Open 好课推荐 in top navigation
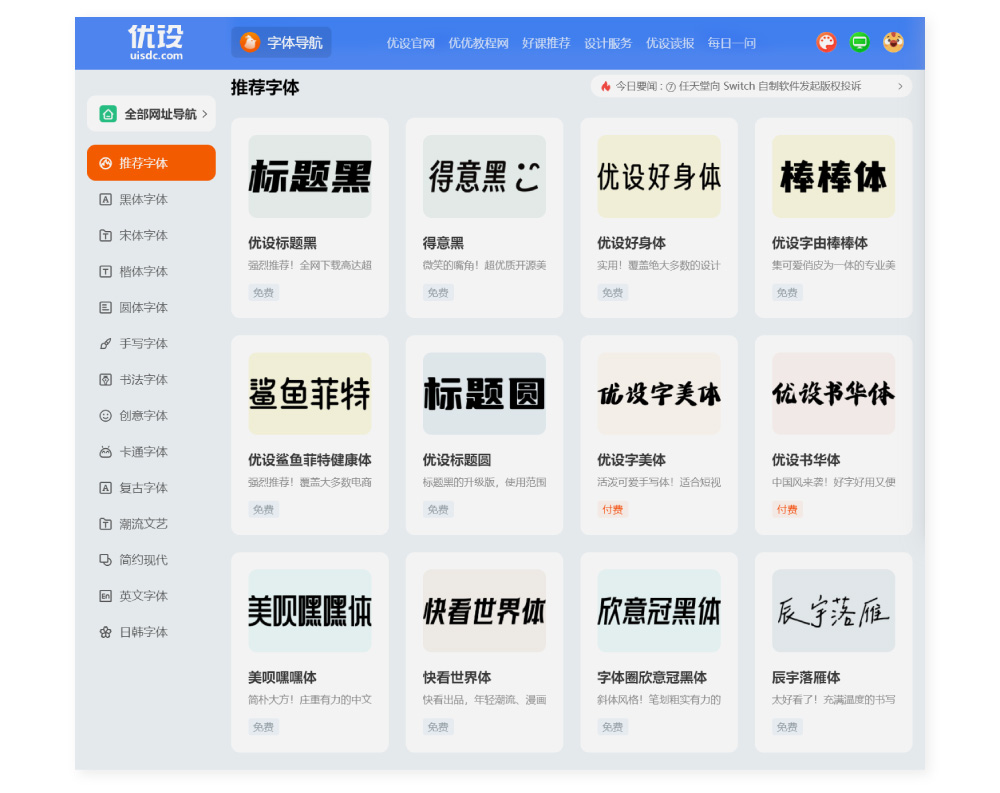Screen dimensions: 1000x793 click(x=546, y=43)
